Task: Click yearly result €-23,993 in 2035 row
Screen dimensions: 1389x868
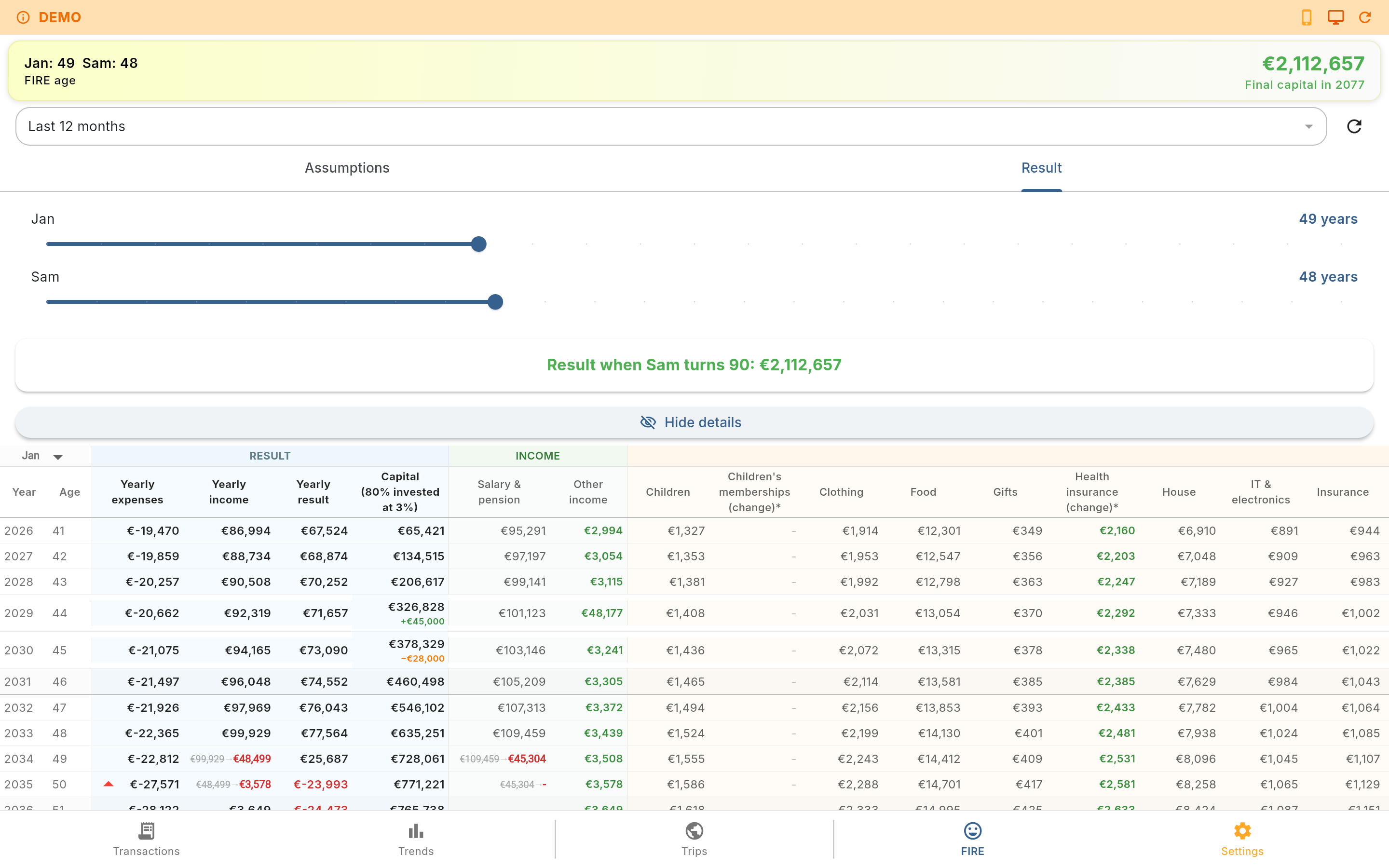Action: click(320, 784)
